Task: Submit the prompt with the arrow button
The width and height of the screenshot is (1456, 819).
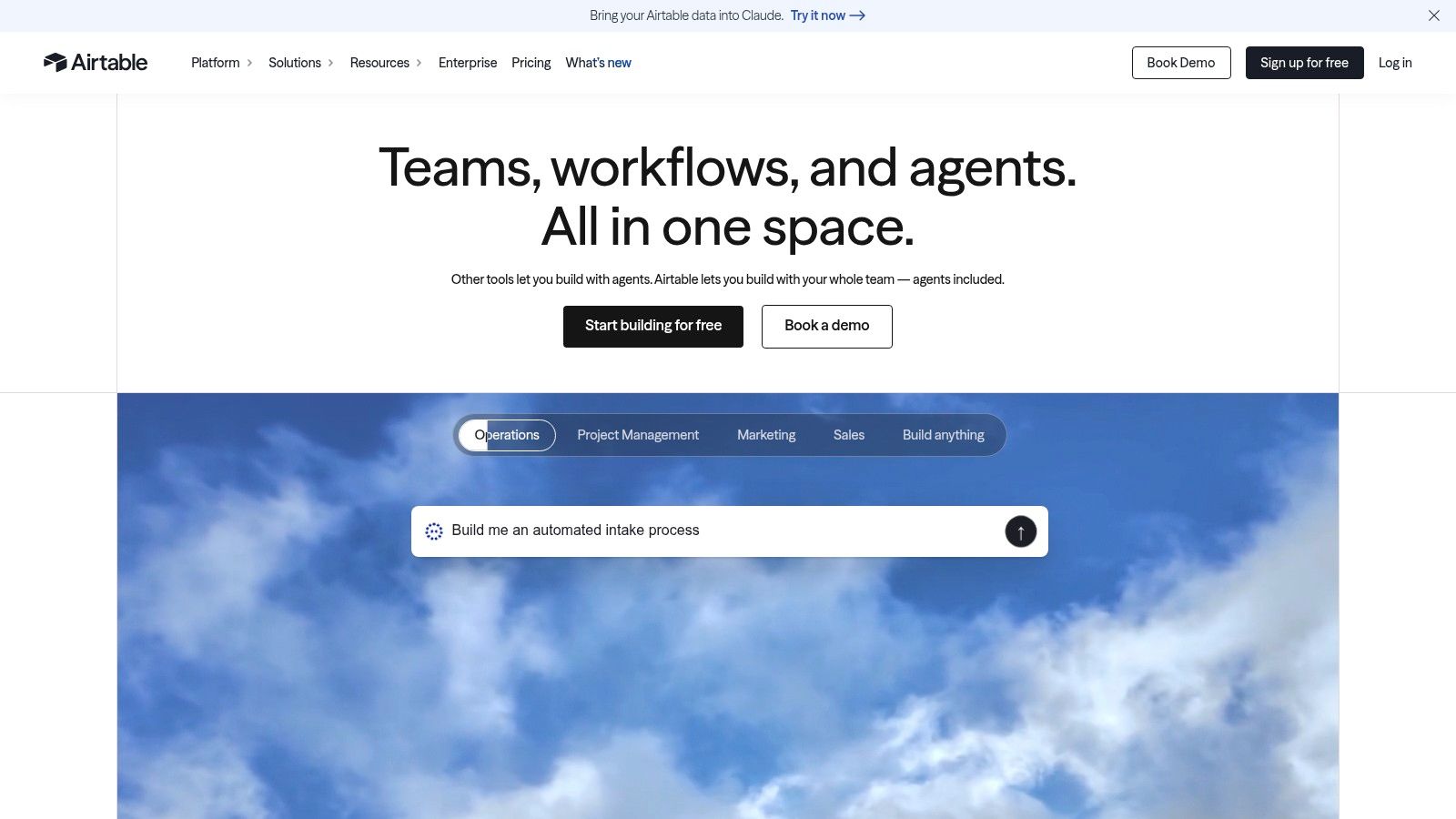Action: pyautogui.click(x=1020, y=531)
